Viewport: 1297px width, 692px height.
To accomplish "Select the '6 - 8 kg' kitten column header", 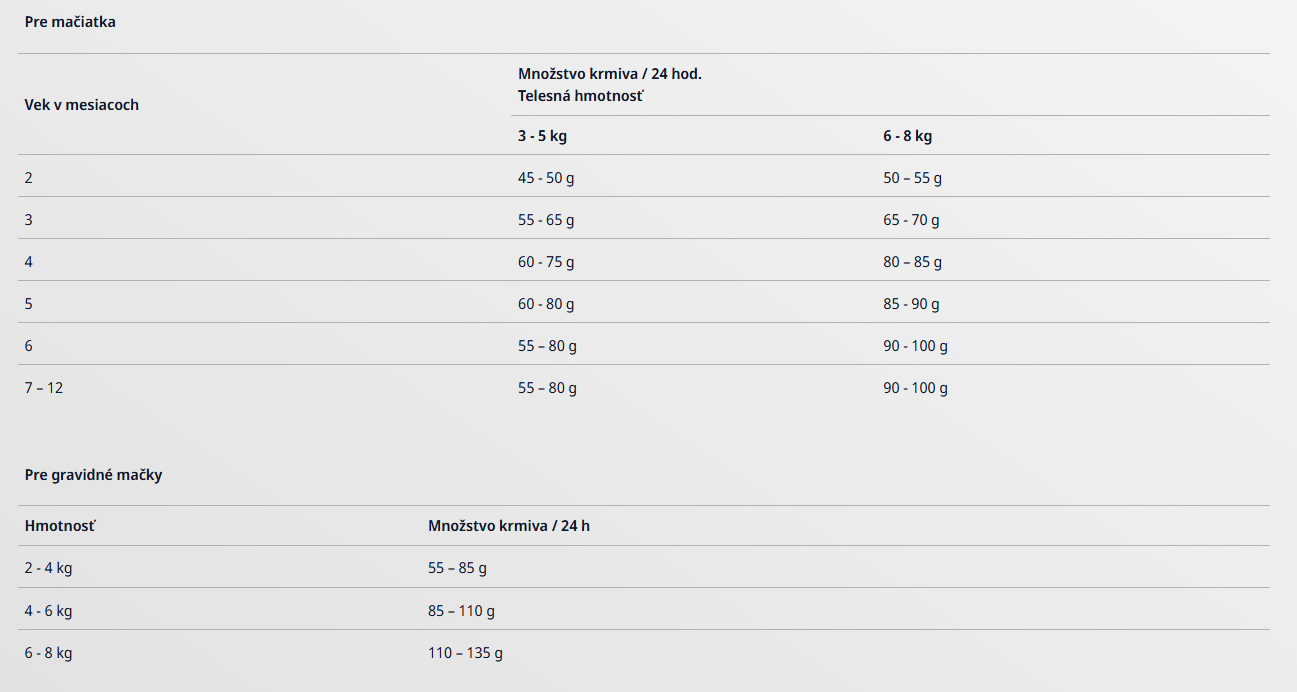I will (x=907, y=136).
